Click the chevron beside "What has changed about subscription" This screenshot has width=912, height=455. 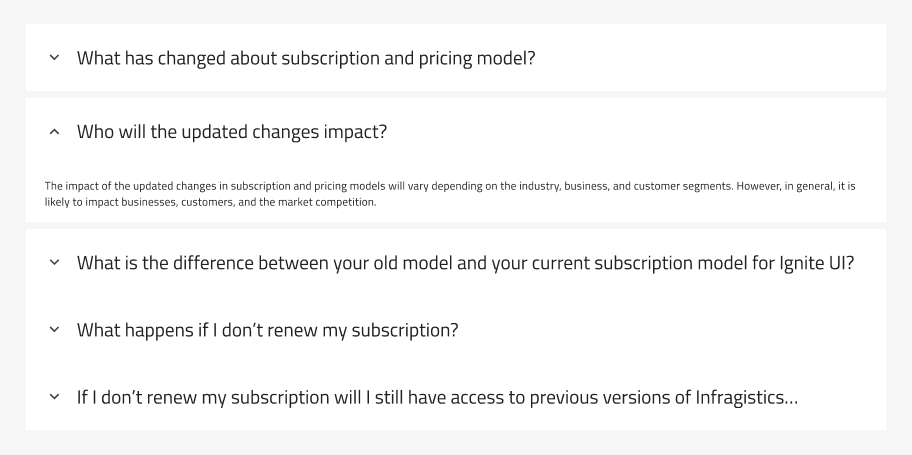54,58
